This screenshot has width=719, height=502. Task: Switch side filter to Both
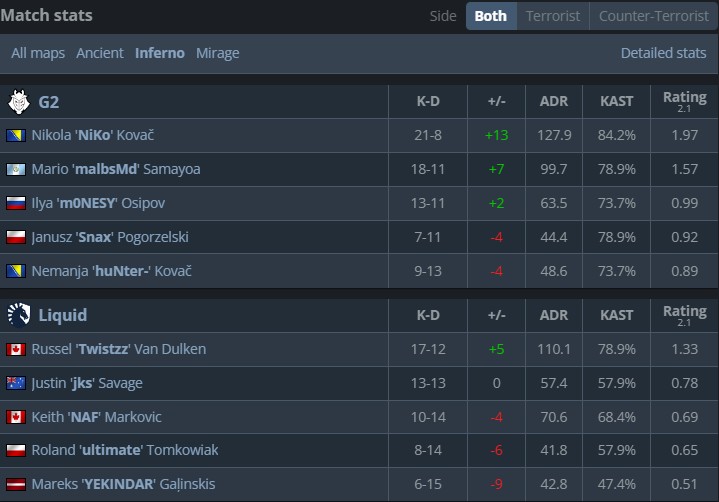click(490, 16)
